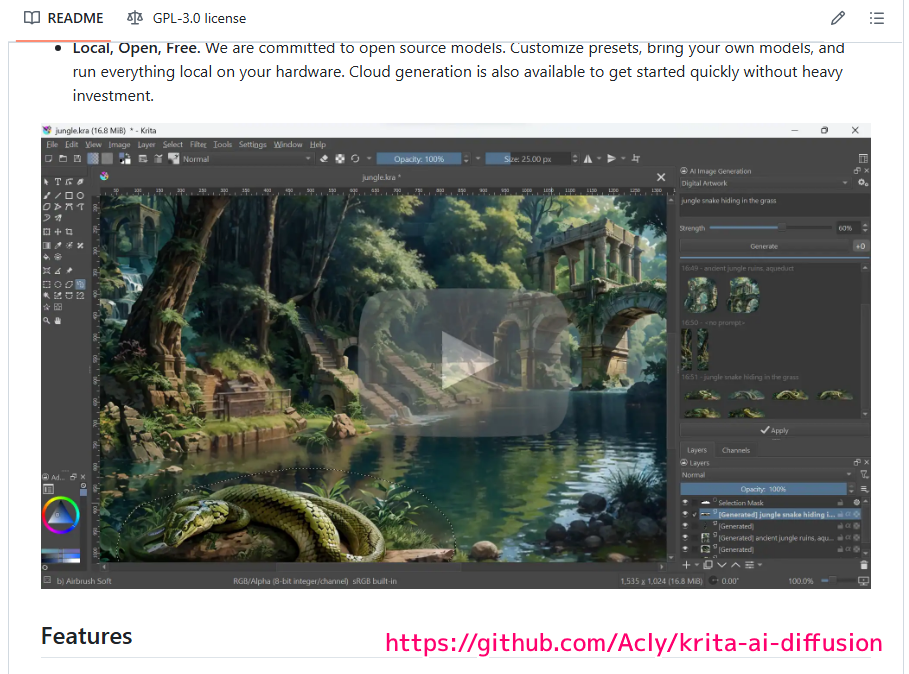Open the brush options arrow after reload icon
The width and height of the screenshot is (909, 674).
click(369, 159)
